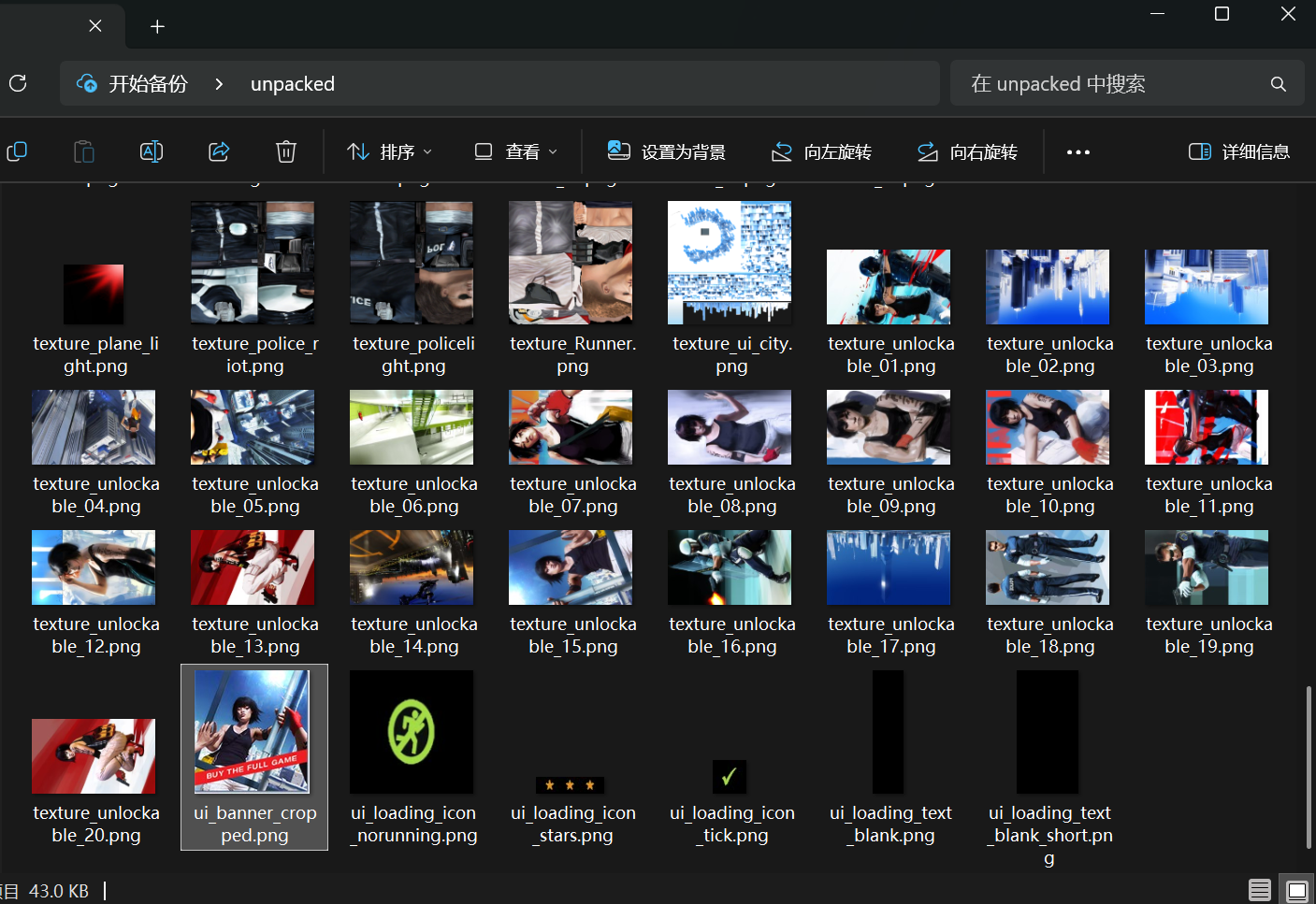This screenshot has width=1316, height=904.
Task: Select texture_ui_city.png thumbnail
Action: click(730, 264)
